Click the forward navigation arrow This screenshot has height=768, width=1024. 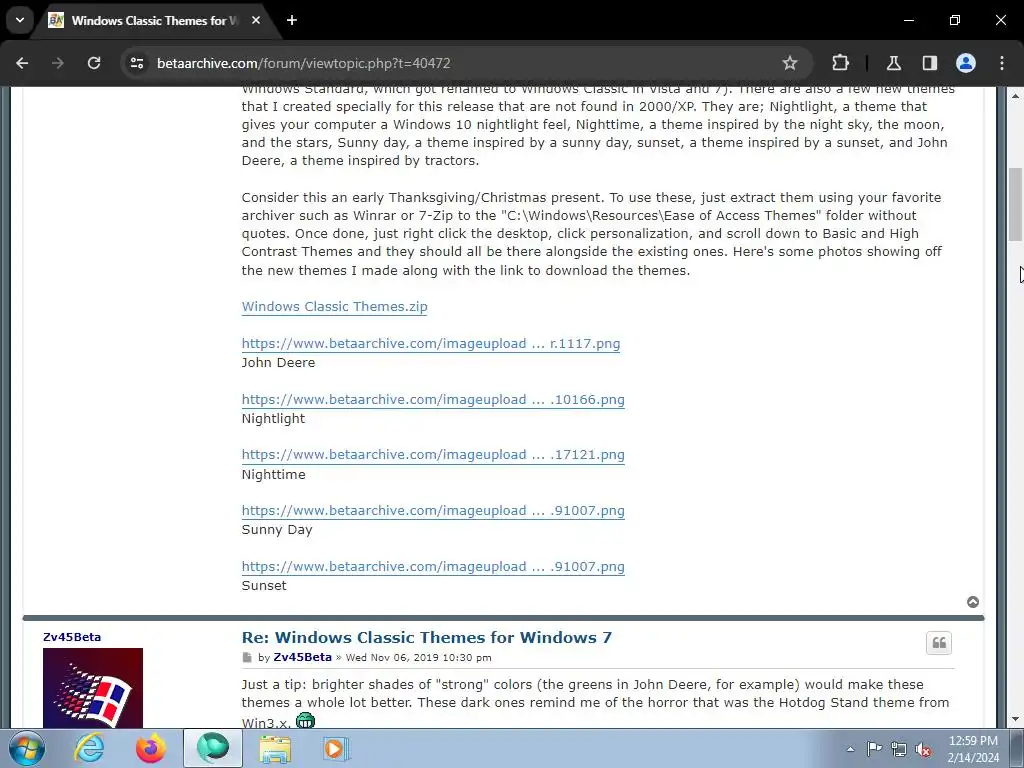point(58,63)
